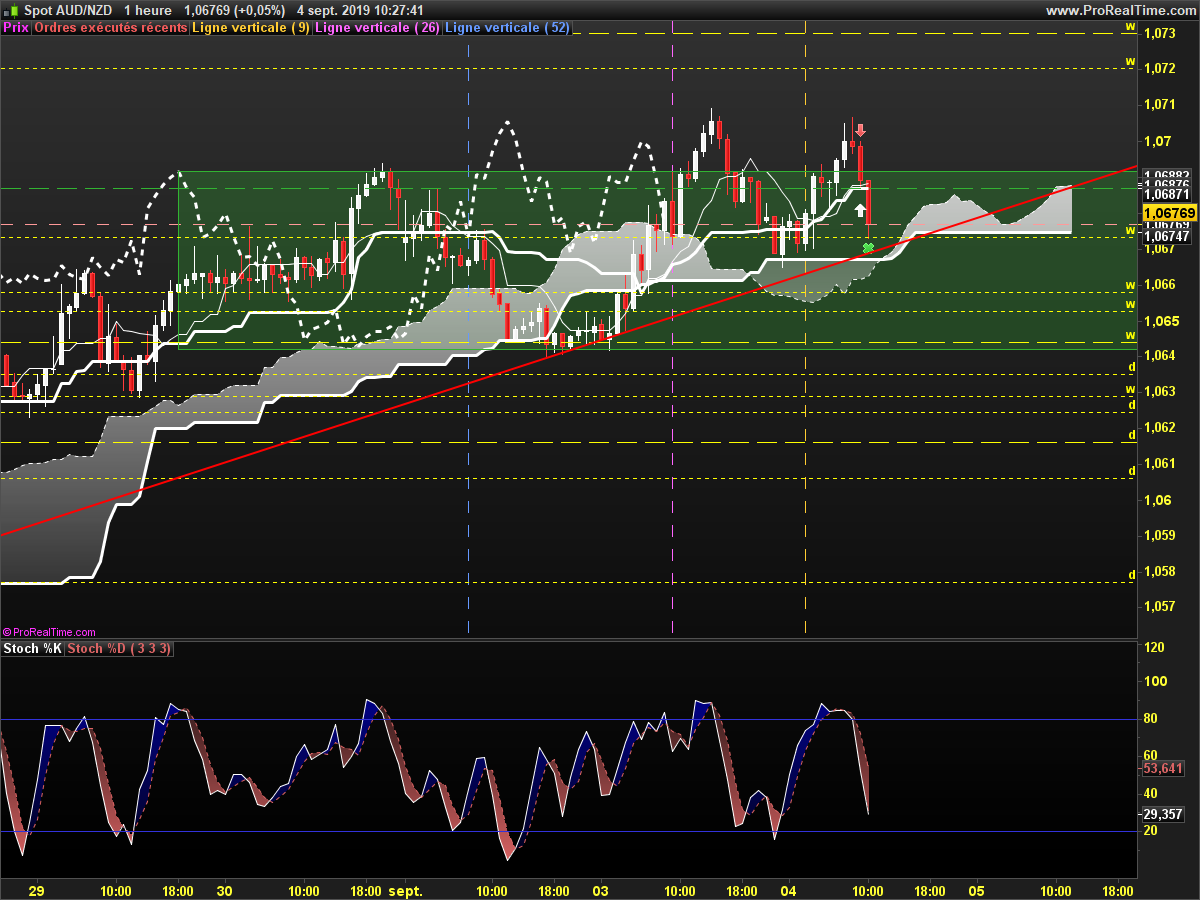Click the 53,641 Stoch %D value tag
Screen dimensions: 1200x900
(x=1162, y=769)
